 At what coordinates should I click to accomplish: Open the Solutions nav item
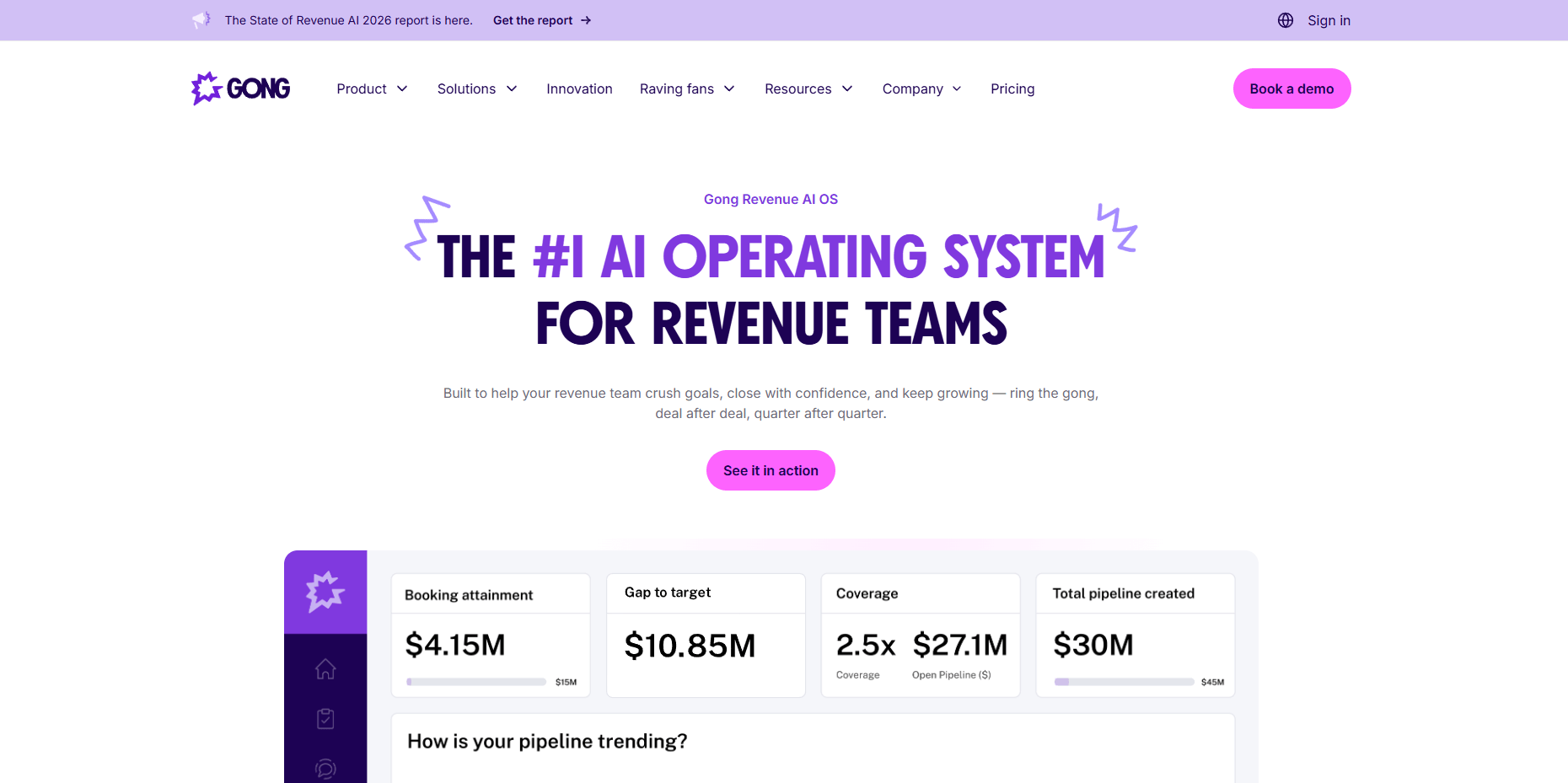click(466, 89)
